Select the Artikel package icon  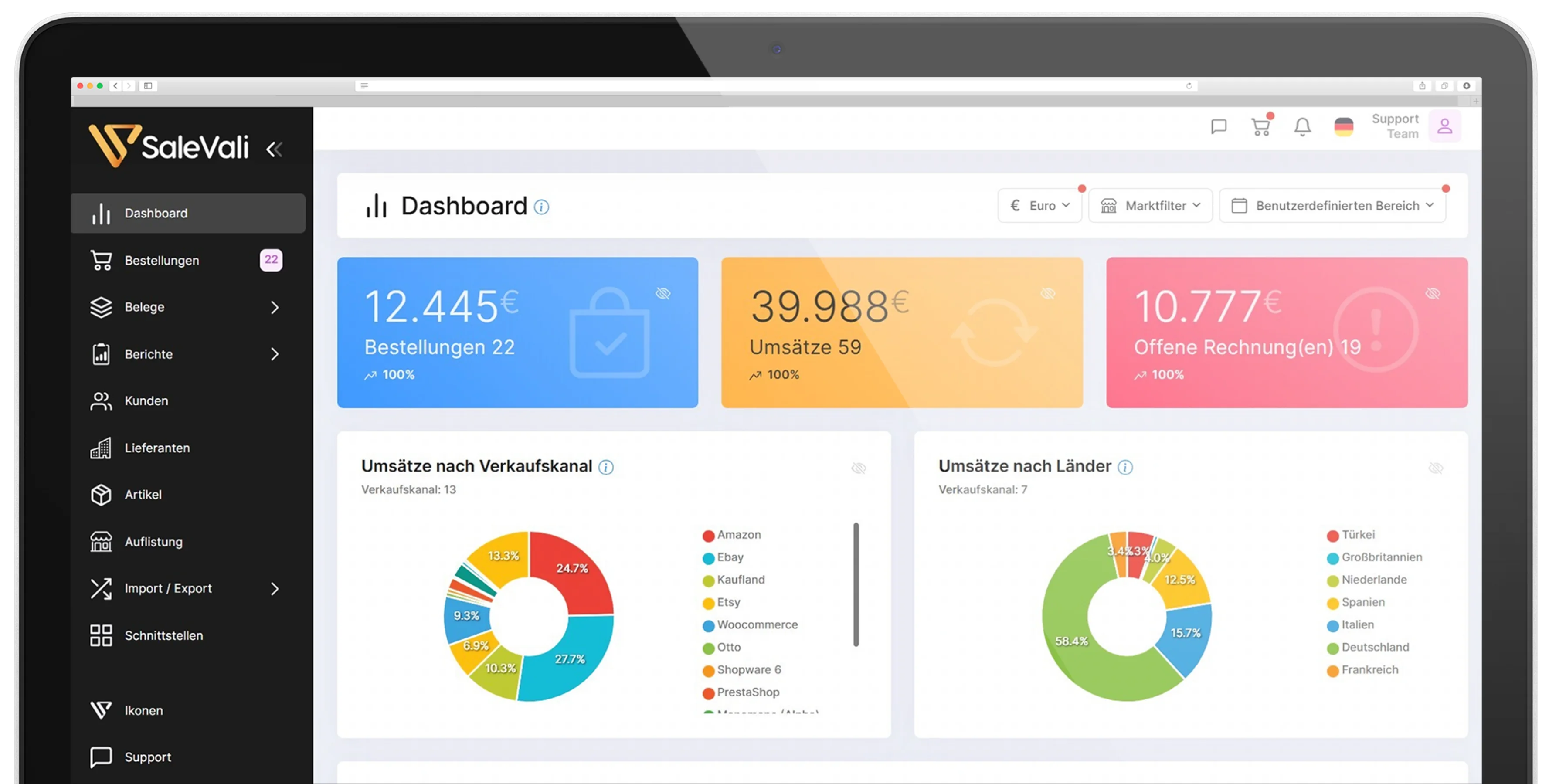point(101,494)
